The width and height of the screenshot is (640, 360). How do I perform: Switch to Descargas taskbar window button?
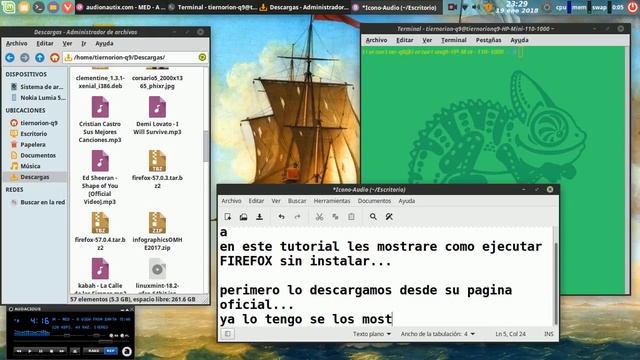(x=304, y=7)
